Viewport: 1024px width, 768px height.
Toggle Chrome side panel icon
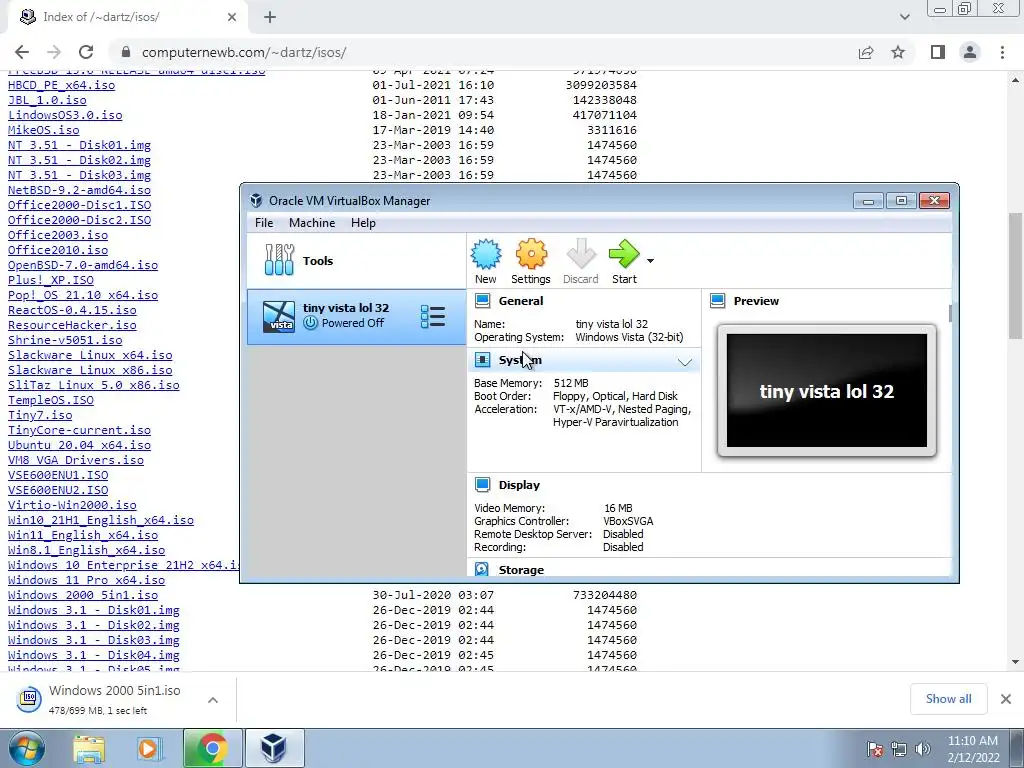coord(938,52)
